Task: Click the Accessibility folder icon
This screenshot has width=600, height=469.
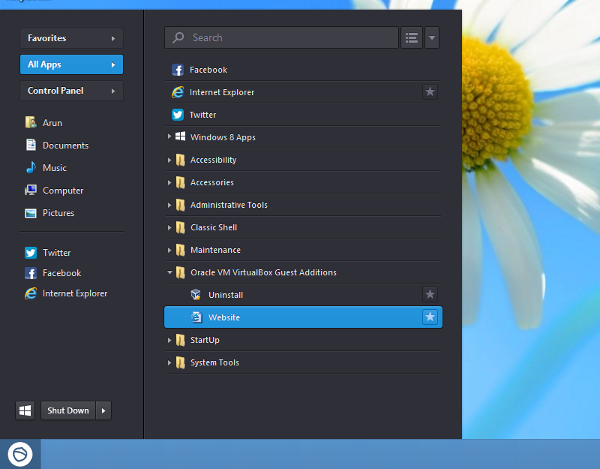Action: [x=180, y=160]
